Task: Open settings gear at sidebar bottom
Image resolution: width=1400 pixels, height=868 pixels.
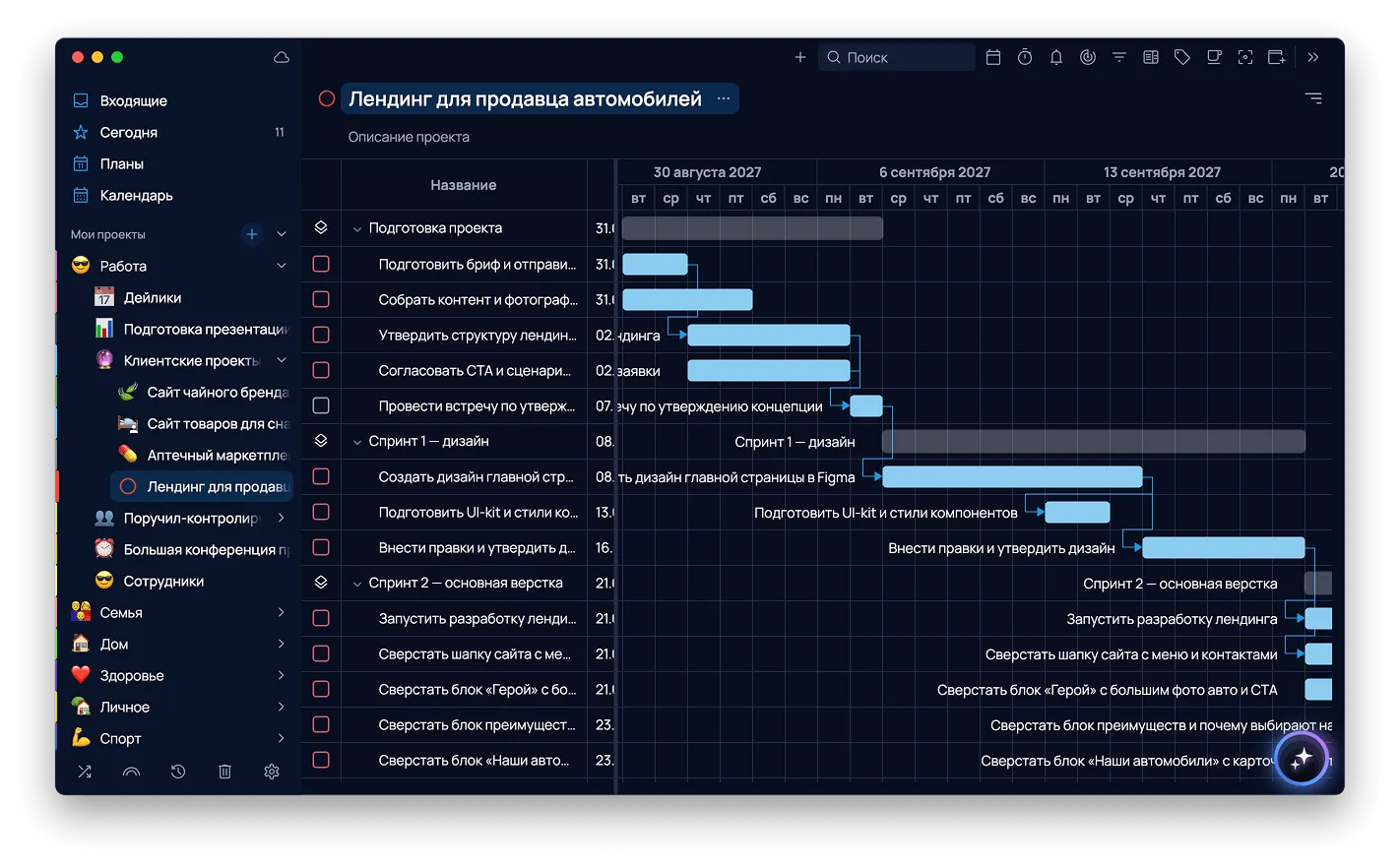Action: pyautogui.click(x=272, y=772)
